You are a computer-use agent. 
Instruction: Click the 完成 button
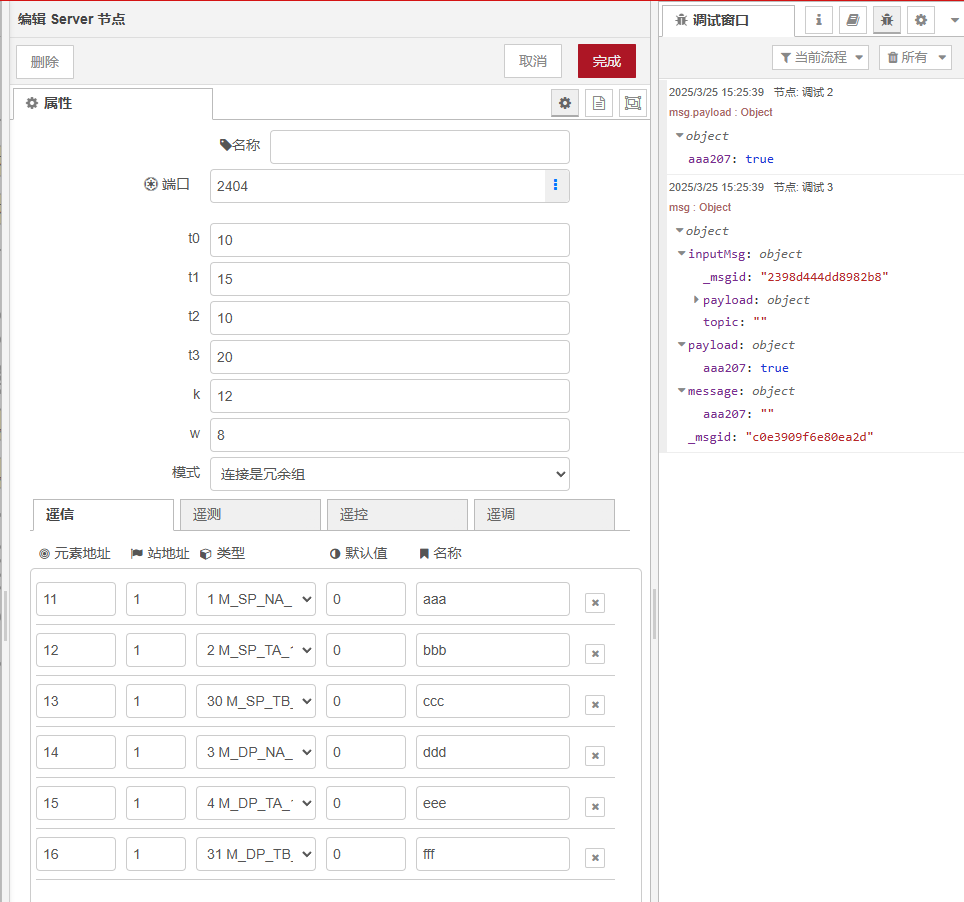[606, 61]
